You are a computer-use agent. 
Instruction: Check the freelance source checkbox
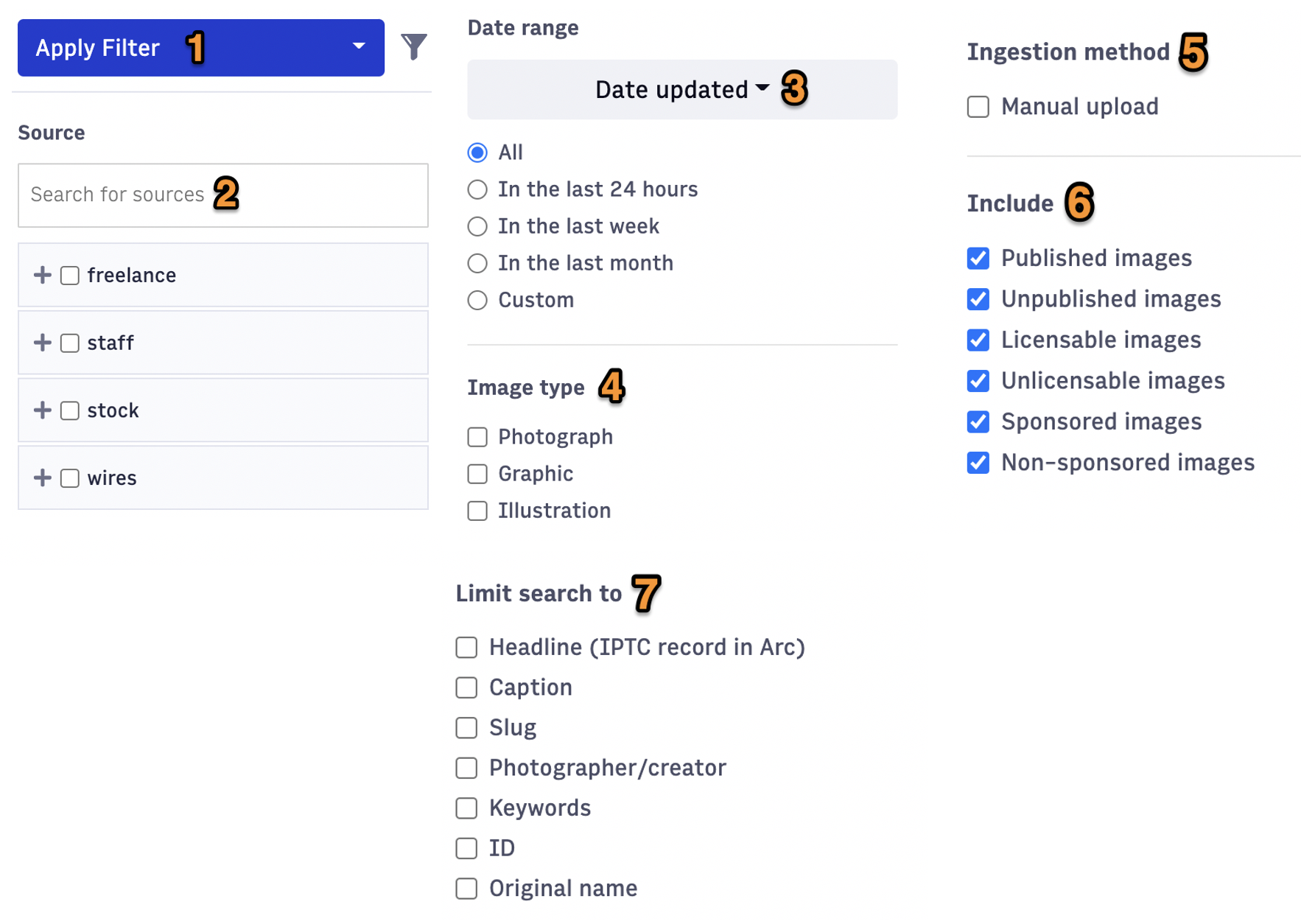click(70, 276)
